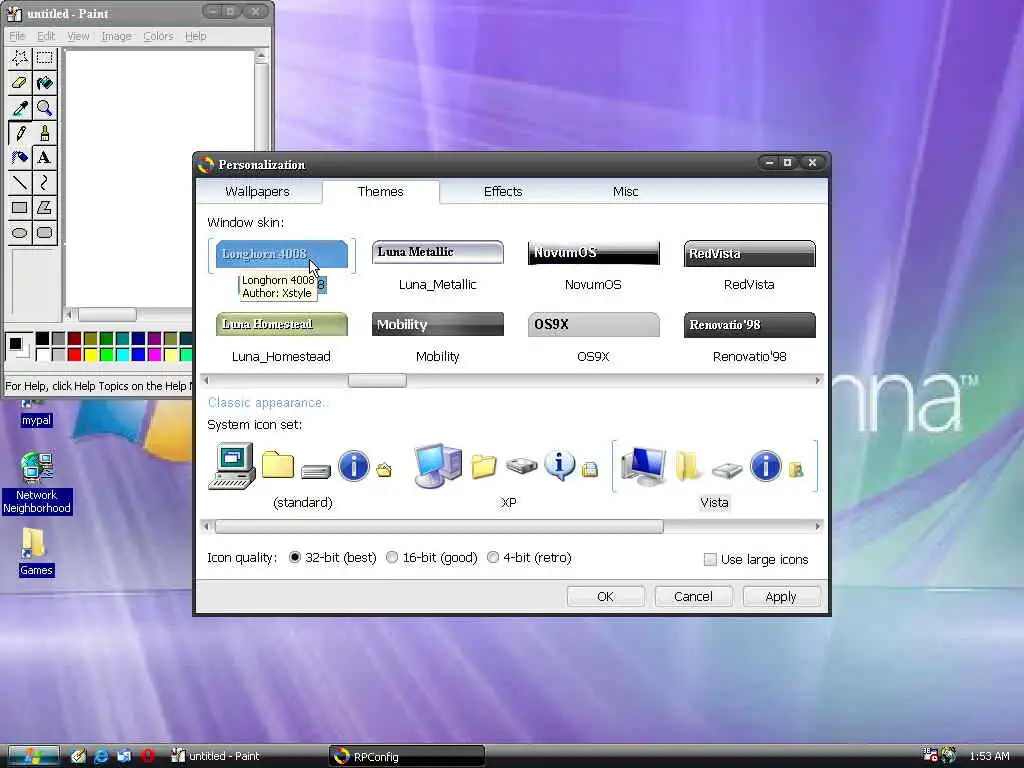This screenshot has width=1024, height=768.
Task: Open Paint's File menu
Action: 17,36
